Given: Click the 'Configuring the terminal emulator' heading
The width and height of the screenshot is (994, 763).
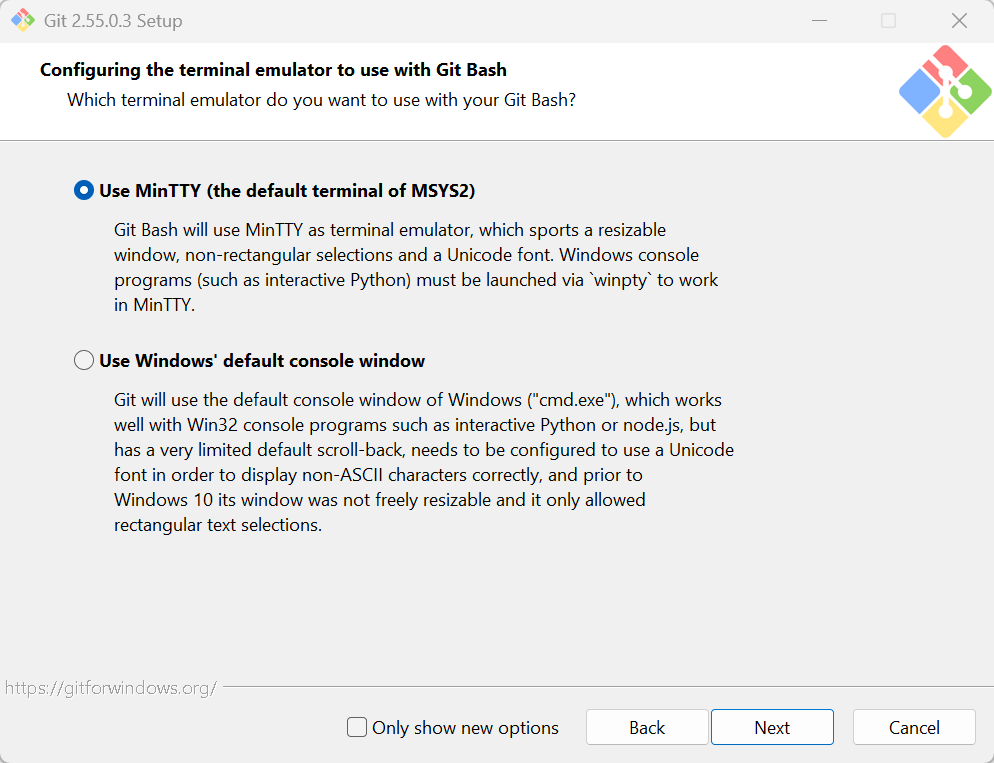Looking at the screenshot, I should 273,70.
